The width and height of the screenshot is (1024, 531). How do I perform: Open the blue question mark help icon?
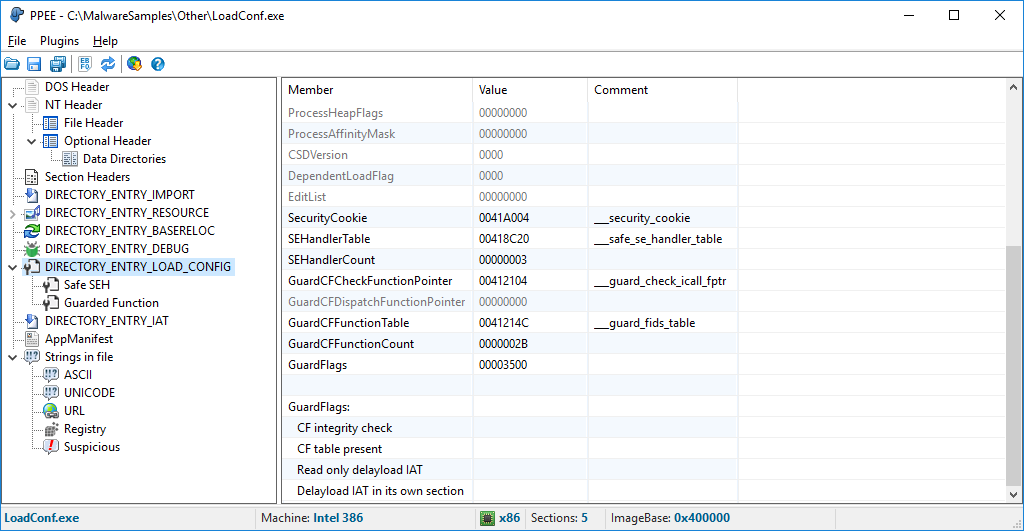(x=157, y=64)
